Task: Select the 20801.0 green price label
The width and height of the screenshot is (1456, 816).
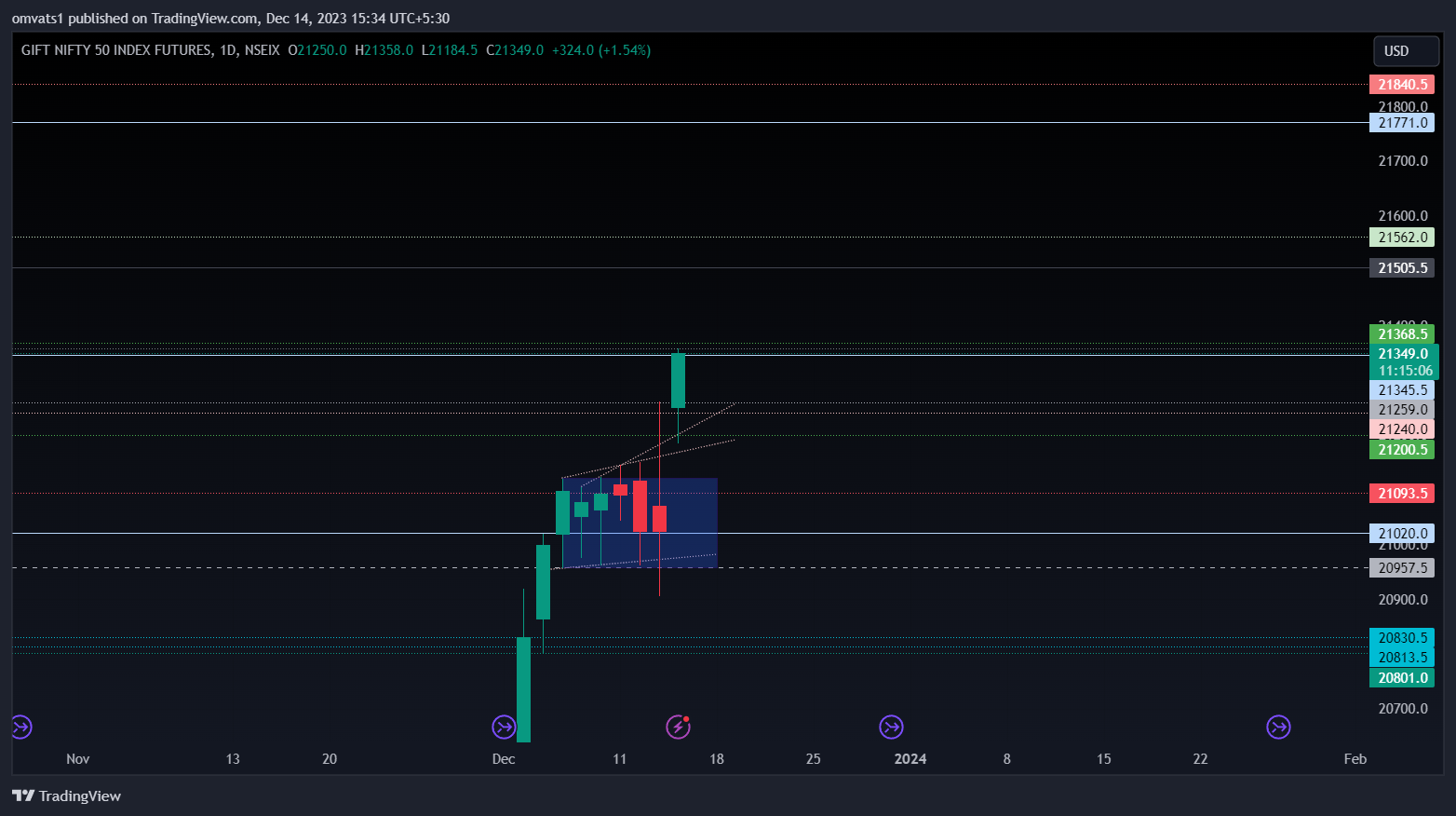Action: pos(1402,678)
